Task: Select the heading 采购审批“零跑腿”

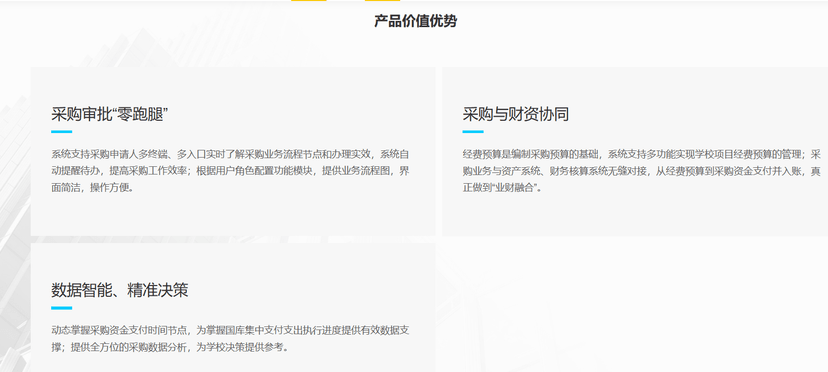Action: point(109,114)
